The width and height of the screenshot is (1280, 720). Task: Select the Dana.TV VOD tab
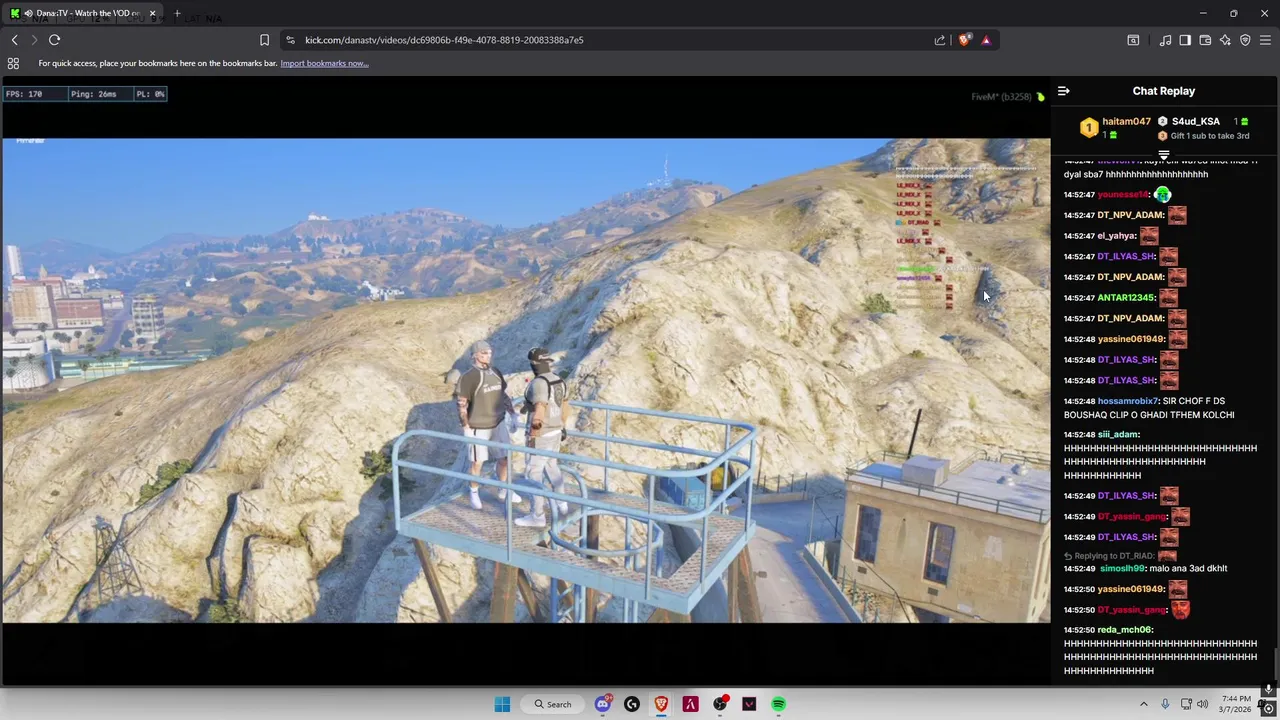click(x=84, y=13)
